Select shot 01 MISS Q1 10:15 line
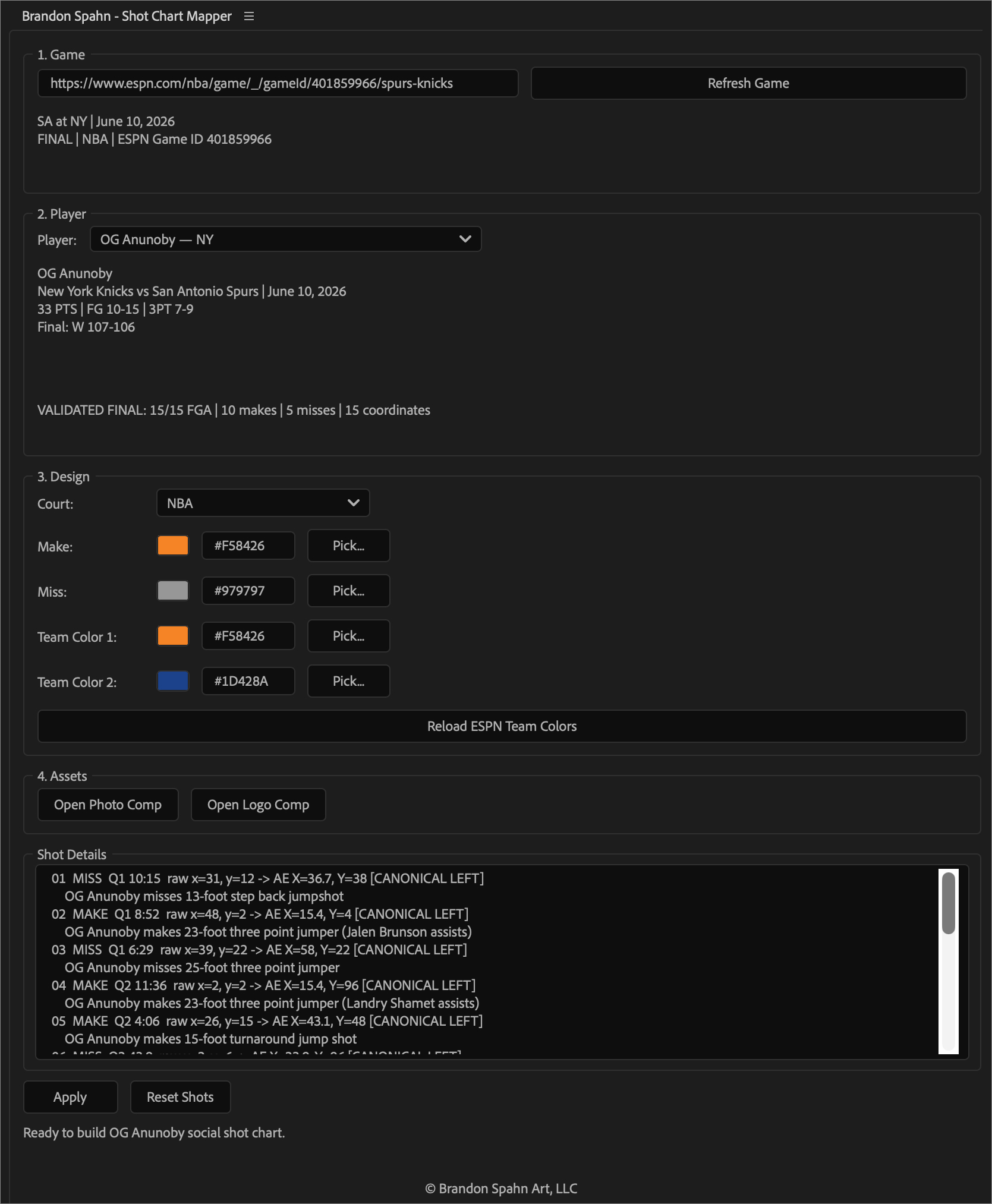This screenshot has width=992, height=1204. [267, 878]
